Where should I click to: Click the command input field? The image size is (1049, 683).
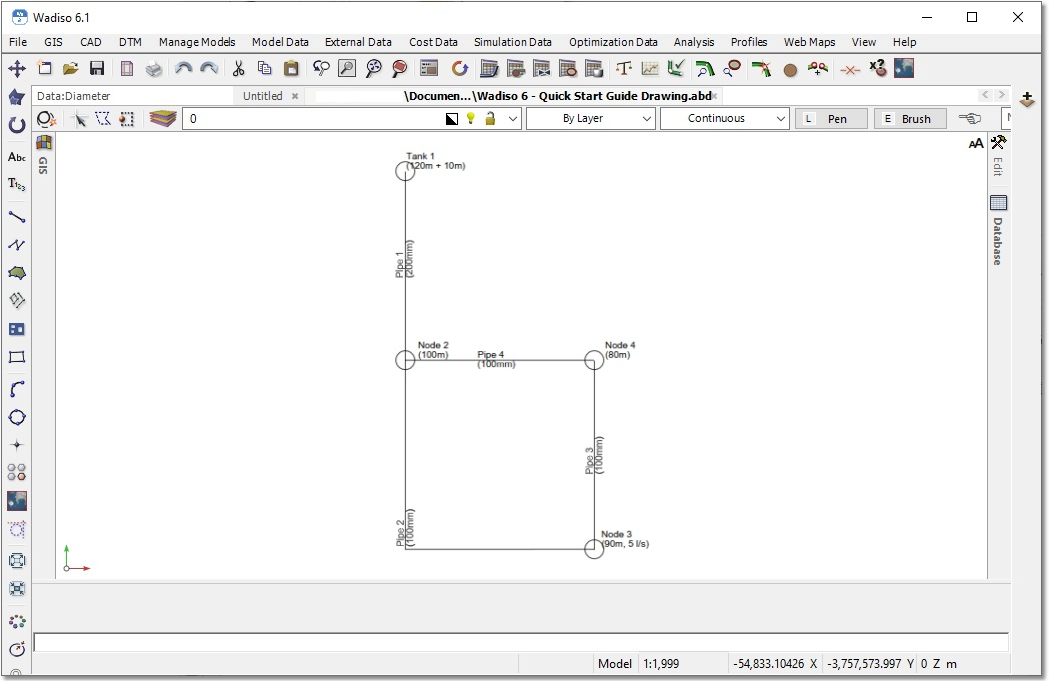521,642
